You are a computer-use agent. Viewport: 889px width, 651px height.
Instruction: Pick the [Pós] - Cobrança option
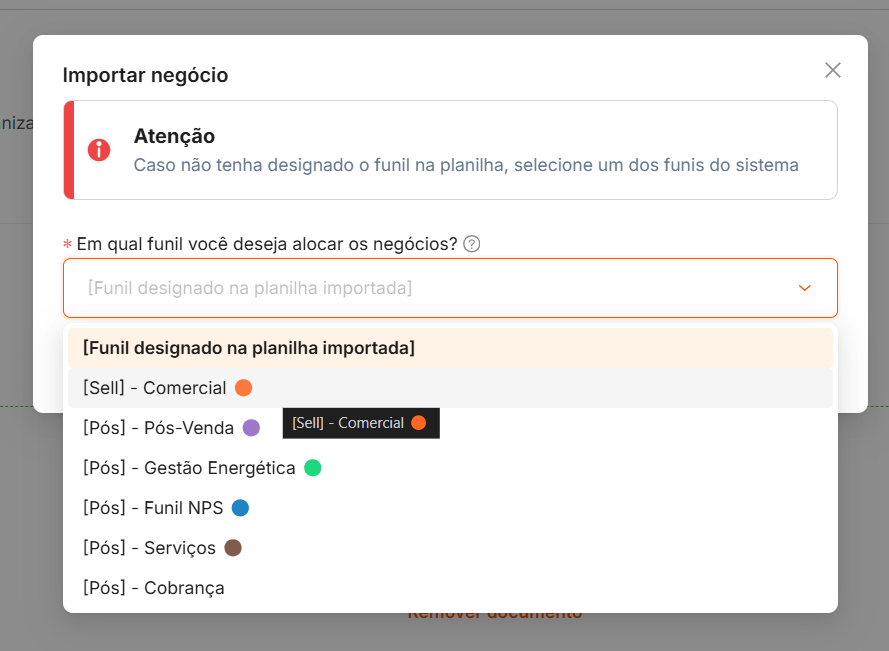tap(153, 588)
